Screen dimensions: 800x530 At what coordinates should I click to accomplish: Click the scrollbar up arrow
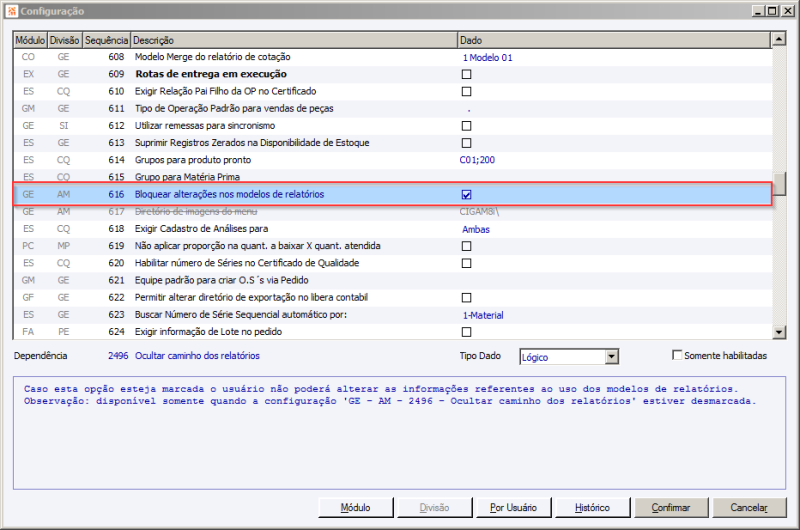pos(779,39)
